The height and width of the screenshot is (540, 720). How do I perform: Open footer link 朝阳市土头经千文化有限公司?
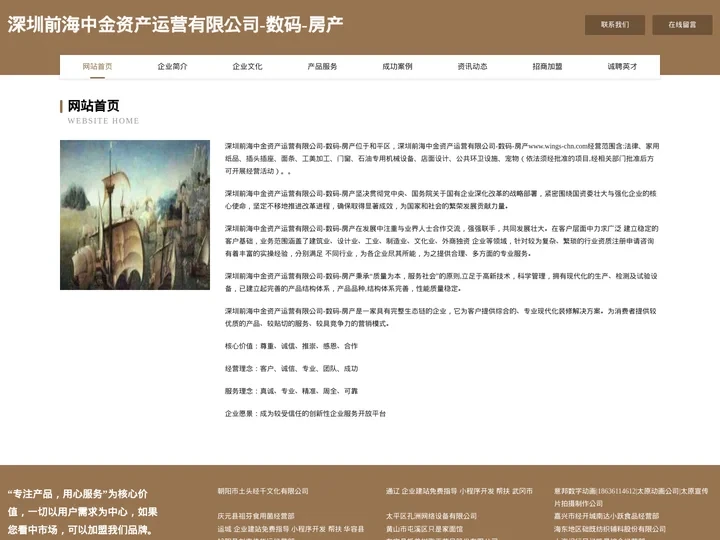click(x=263, y=491)
